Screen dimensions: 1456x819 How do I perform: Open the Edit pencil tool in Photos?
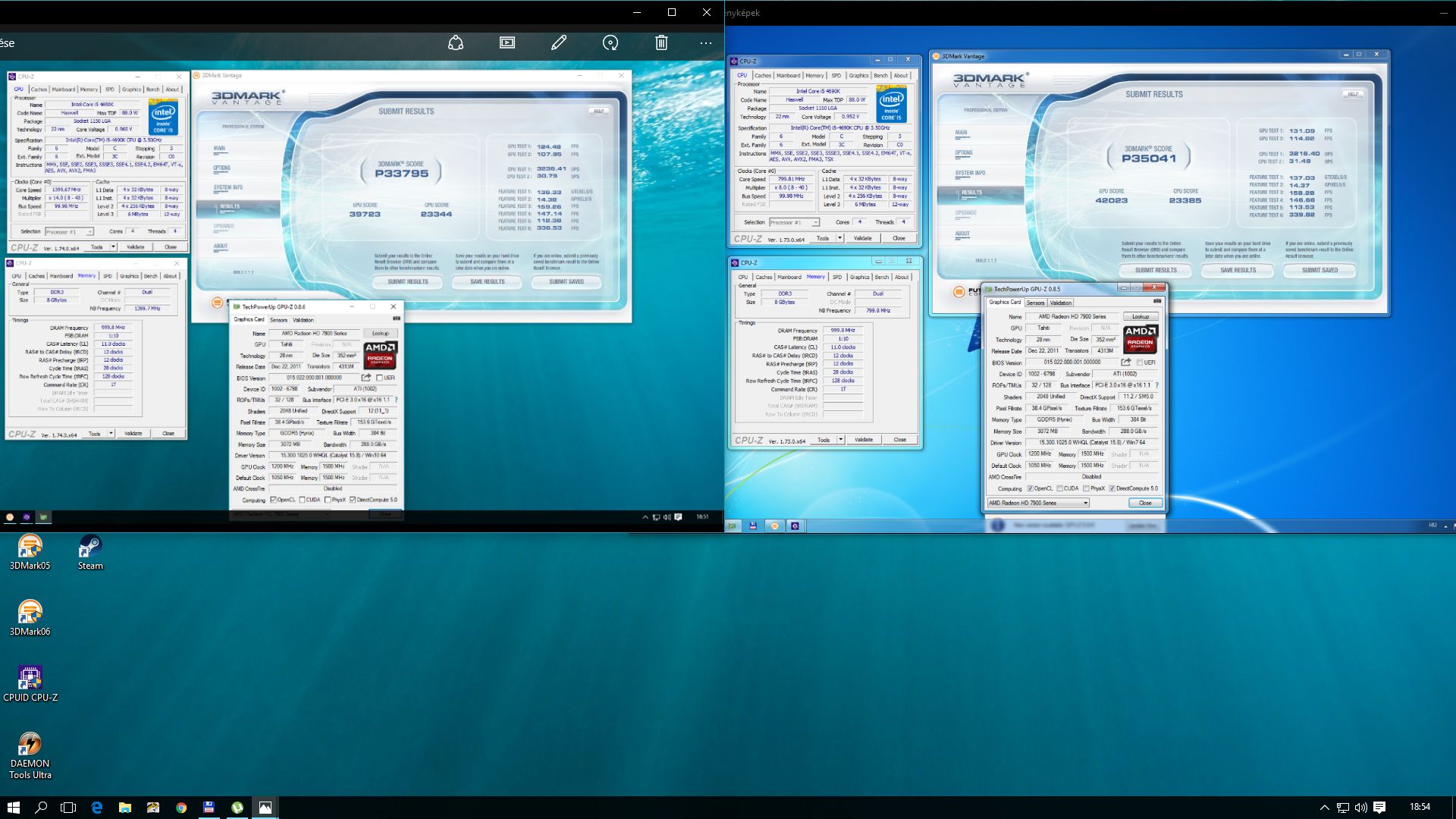point(559,43)
